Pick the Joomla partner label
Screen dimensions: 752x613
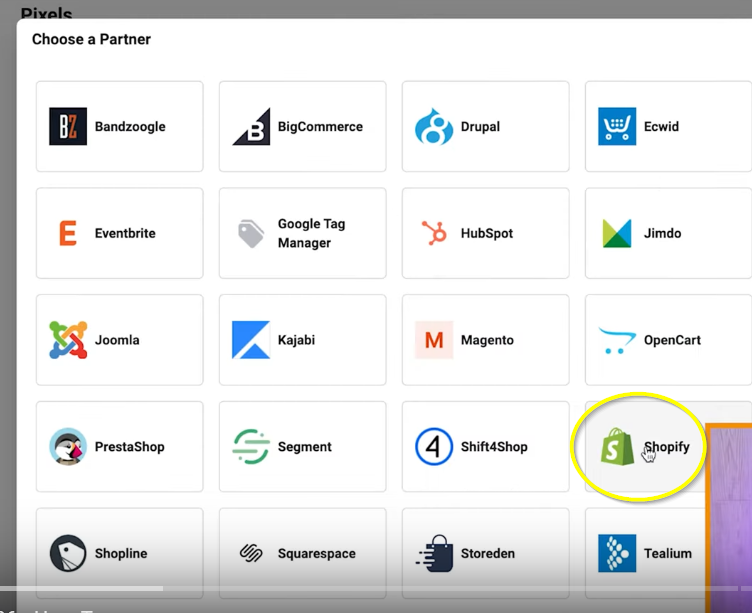coord(117,340)
